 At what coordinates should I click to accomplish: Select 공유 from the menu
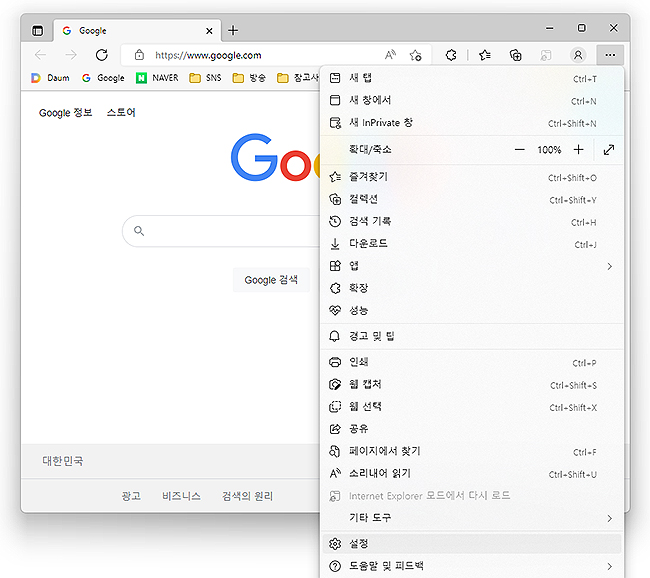472,429
